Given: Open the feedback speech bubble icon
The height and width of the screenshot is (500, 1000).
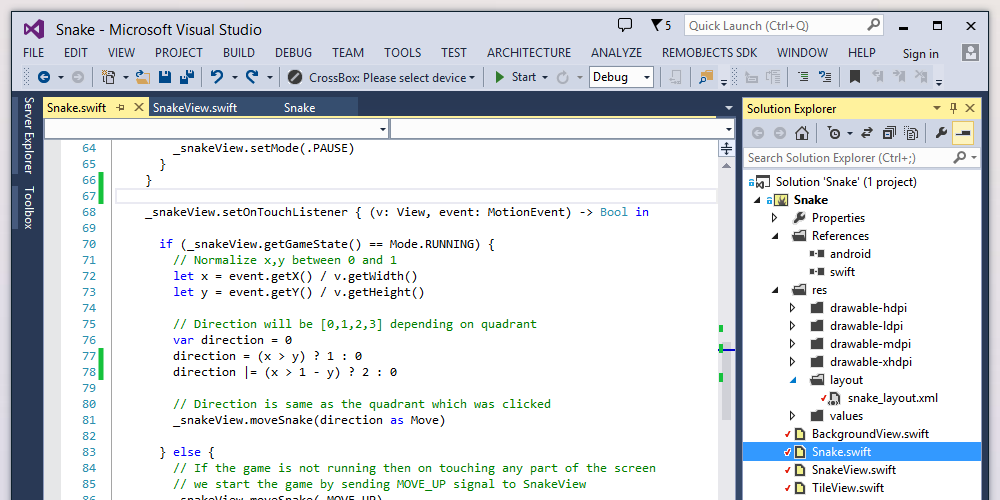Looking at the screenshot, I should 625,25.
